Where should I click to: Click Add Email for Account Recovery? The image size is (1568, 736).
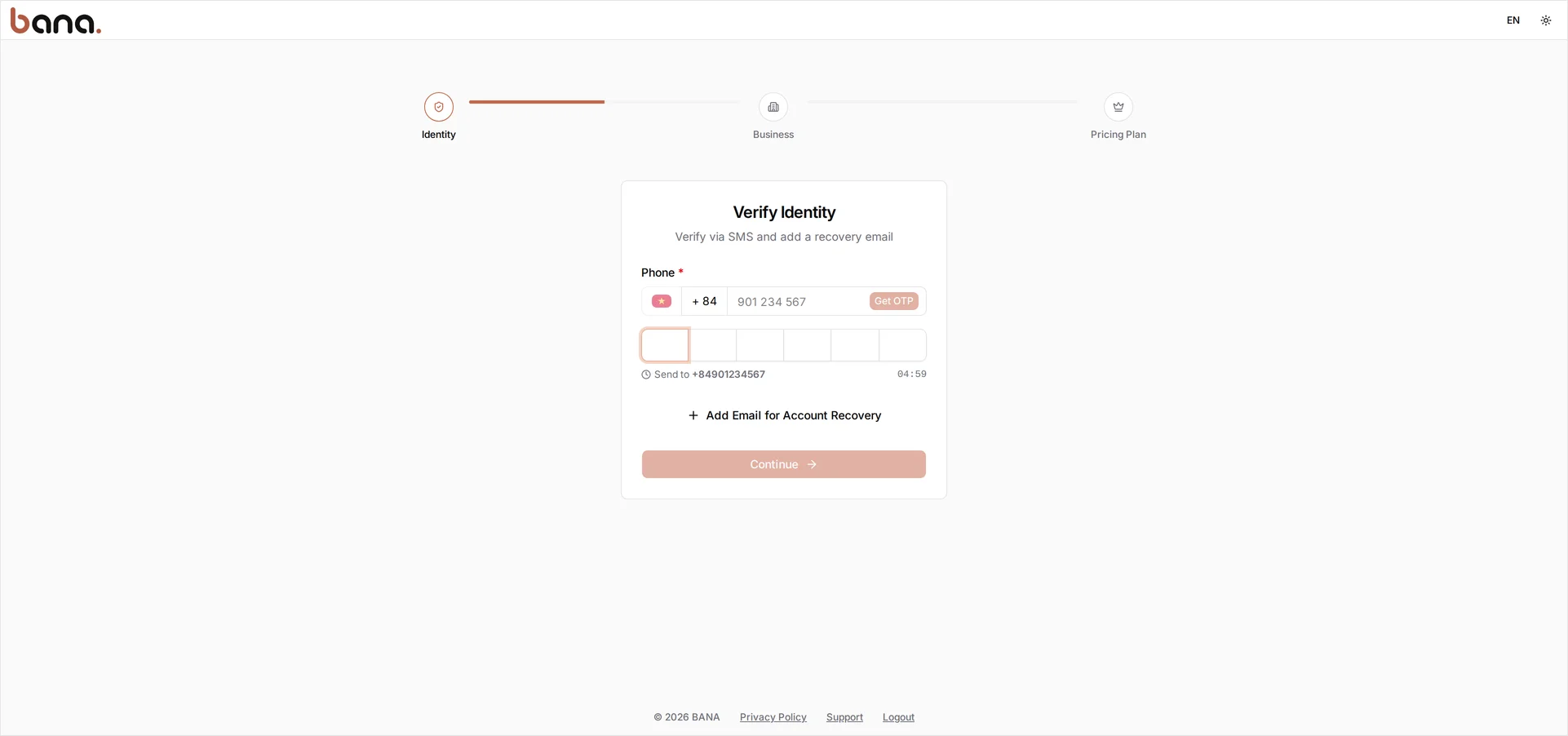pyautogui.click(x=784, y=415)
